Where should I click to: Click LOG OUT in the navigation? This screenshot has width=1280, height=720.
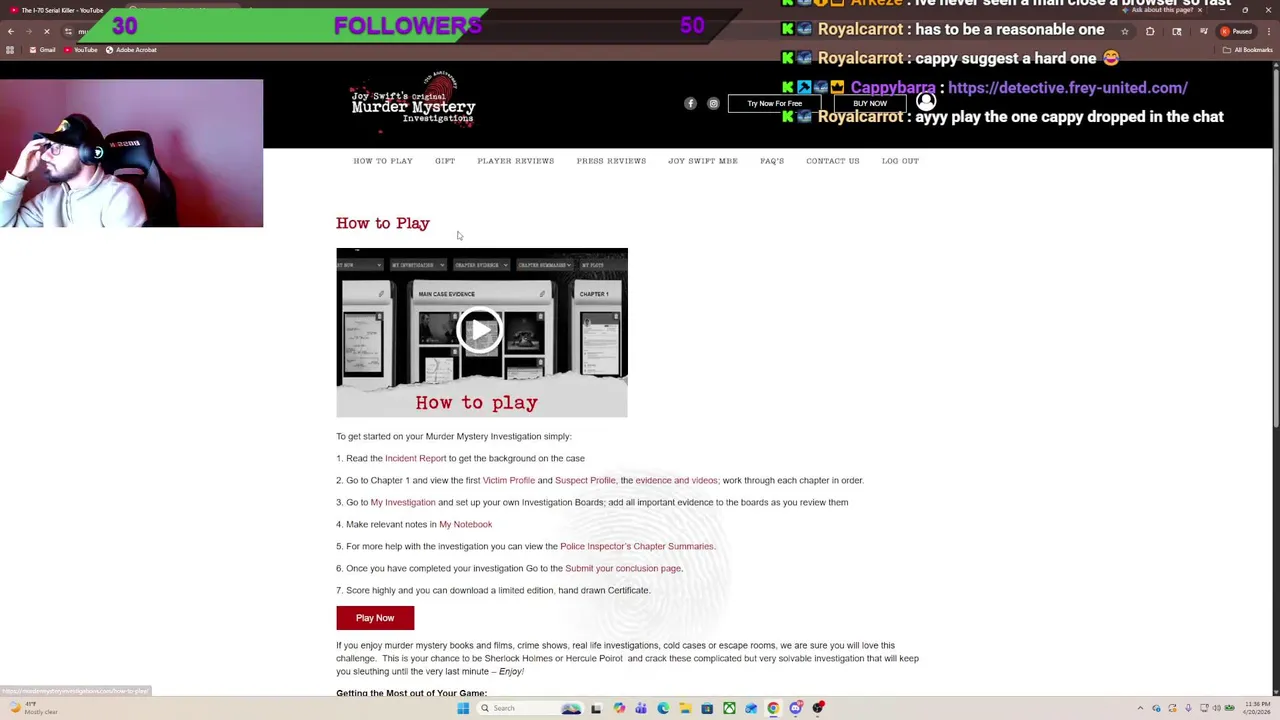[x=900, y=161]
